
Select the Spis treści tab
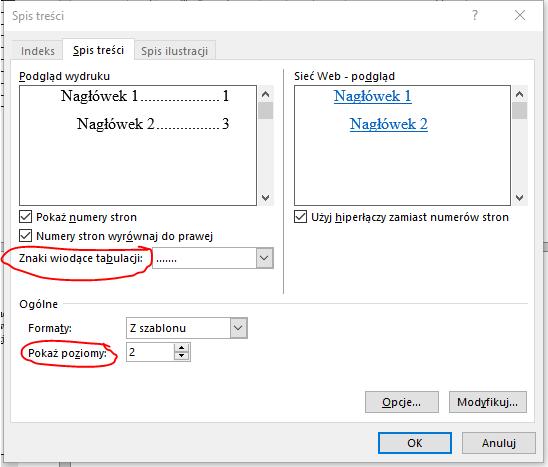[98, 50]
